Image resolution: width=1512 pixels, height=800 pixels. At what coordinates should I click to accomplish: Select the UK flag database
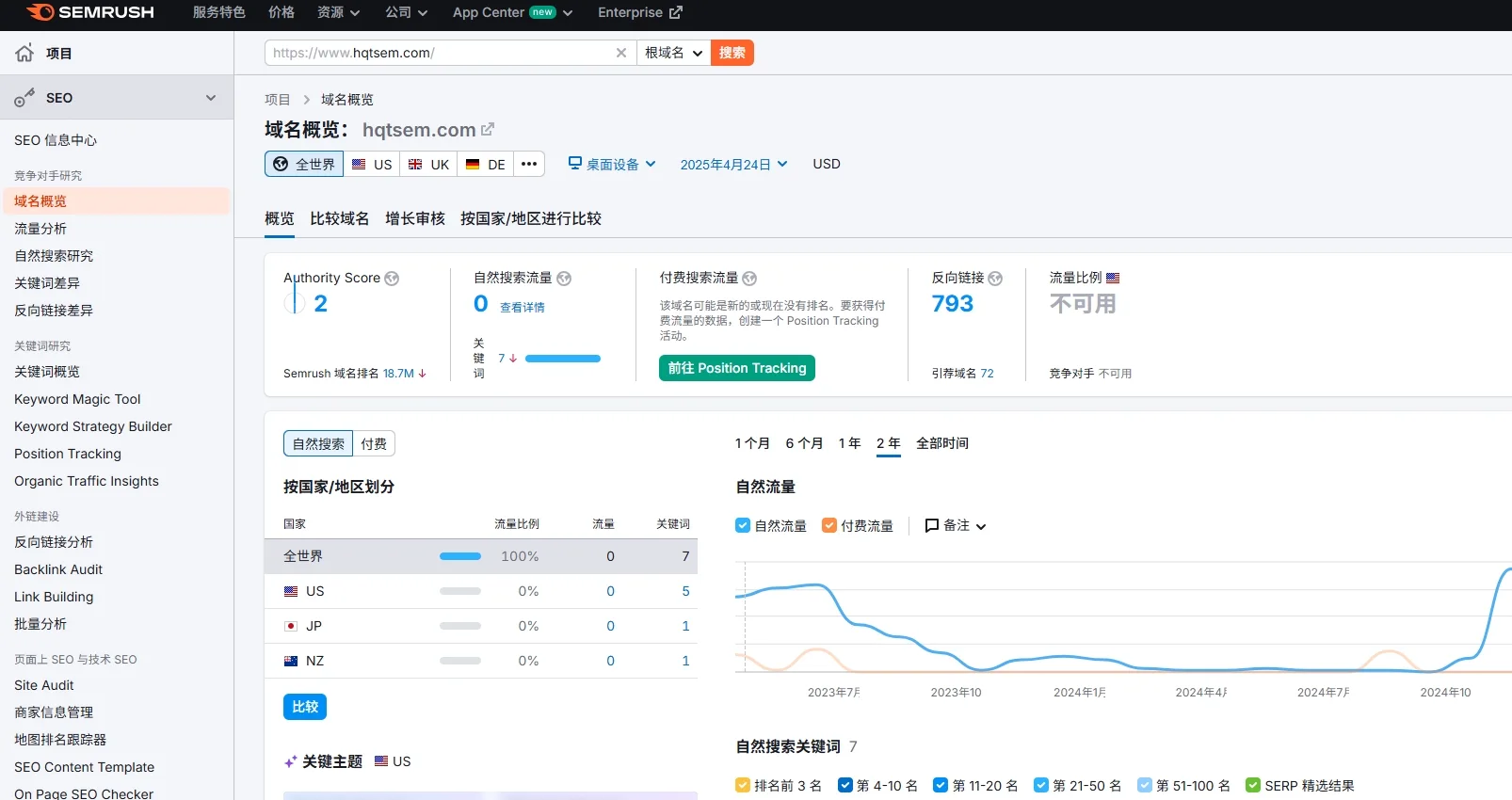coord(428,164)
